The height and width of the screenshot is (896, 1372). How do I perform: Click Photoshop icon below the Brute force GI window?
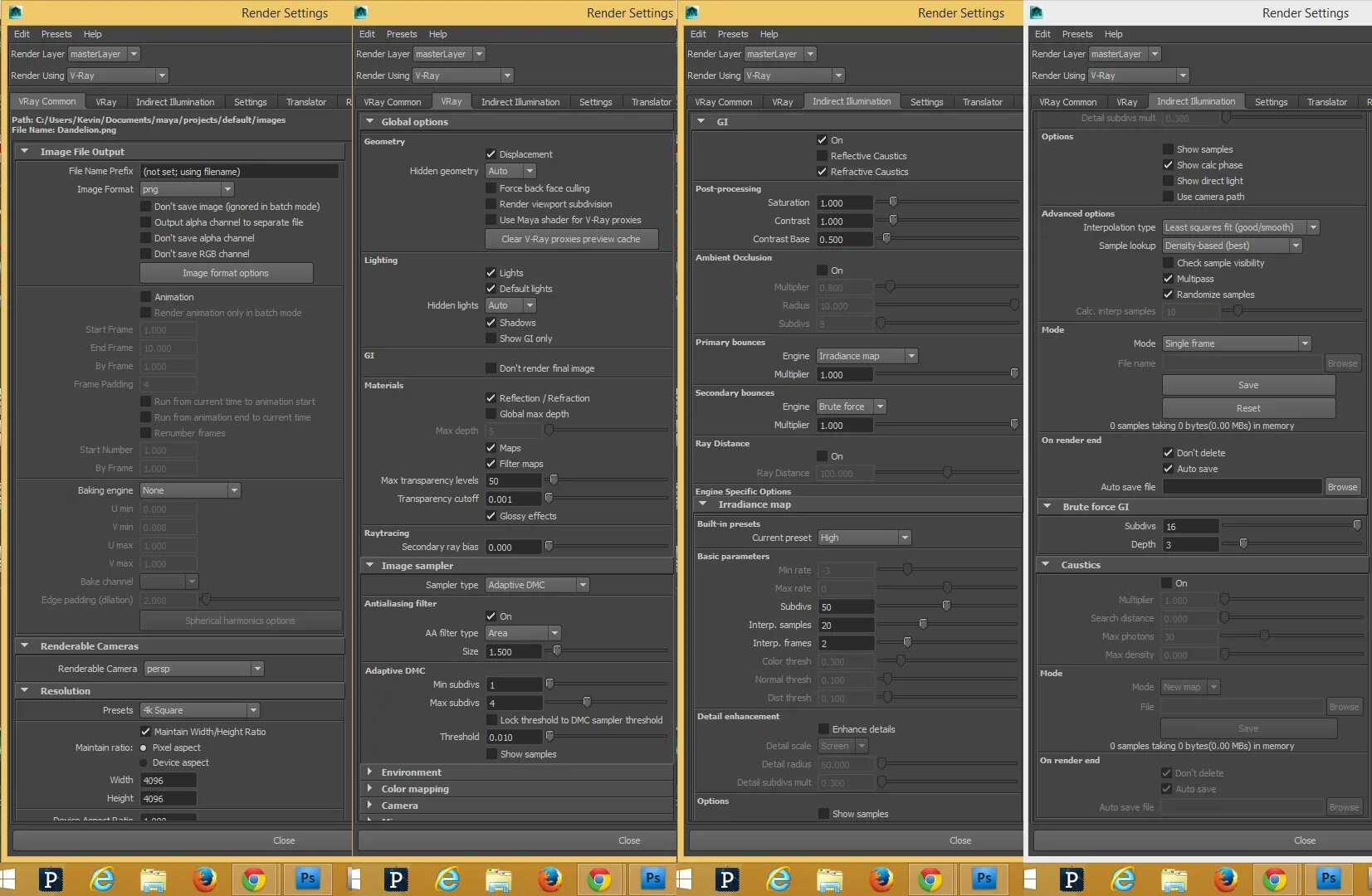click(1328, 879)
